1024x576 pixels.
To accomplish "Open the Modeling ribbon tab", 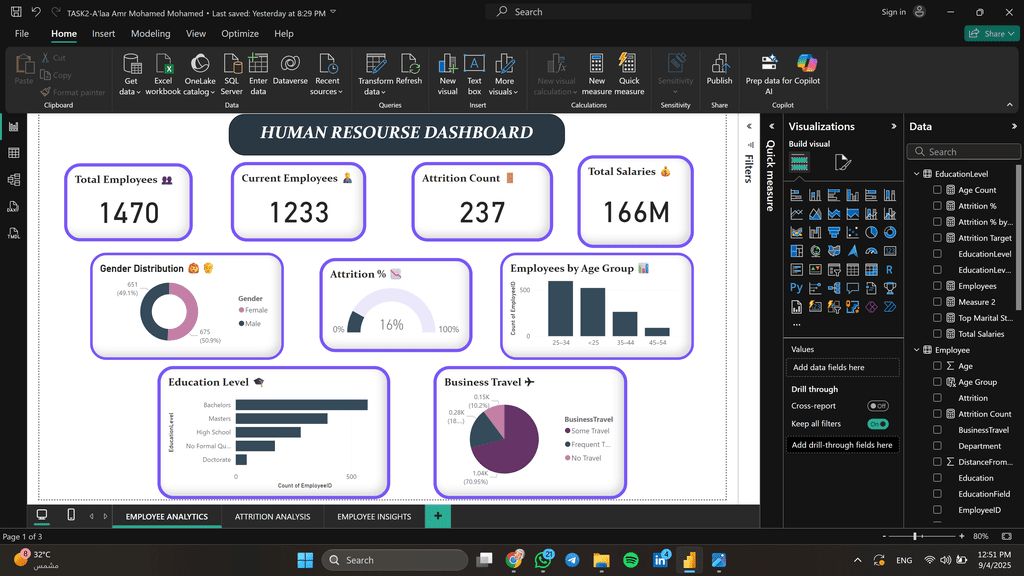I will click(x=151, y=33).
